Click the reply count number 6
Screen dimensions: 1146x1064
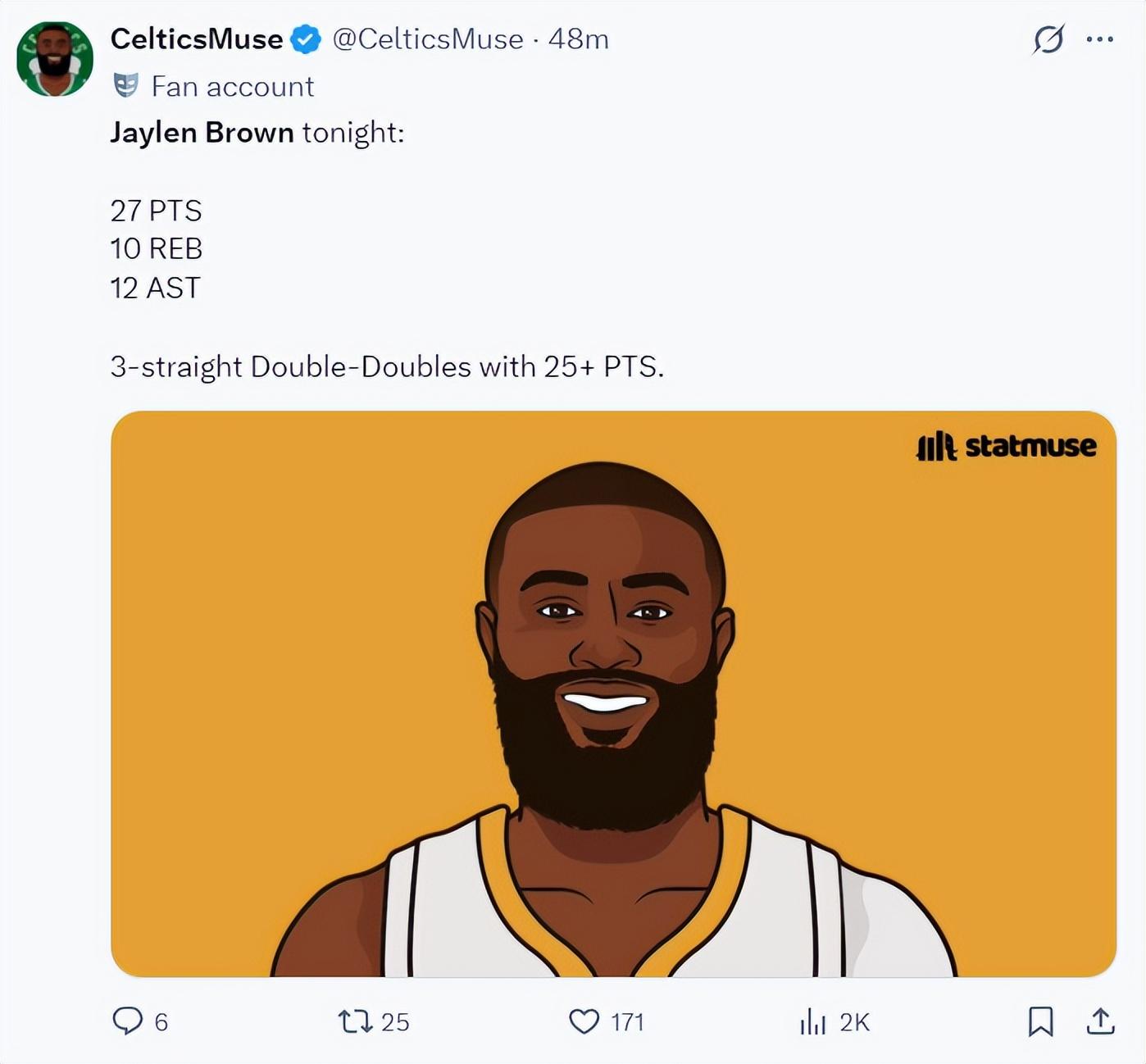161,1022
